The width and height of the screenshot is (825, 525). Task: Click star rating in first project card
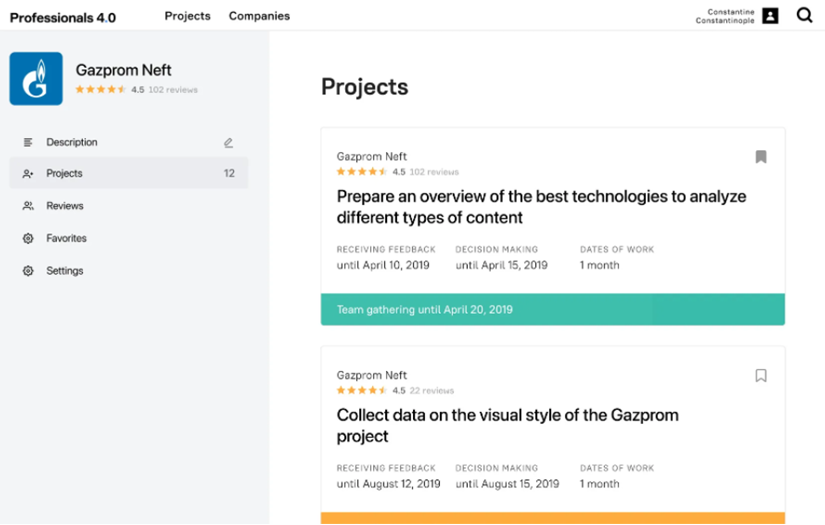pos(362,171)
